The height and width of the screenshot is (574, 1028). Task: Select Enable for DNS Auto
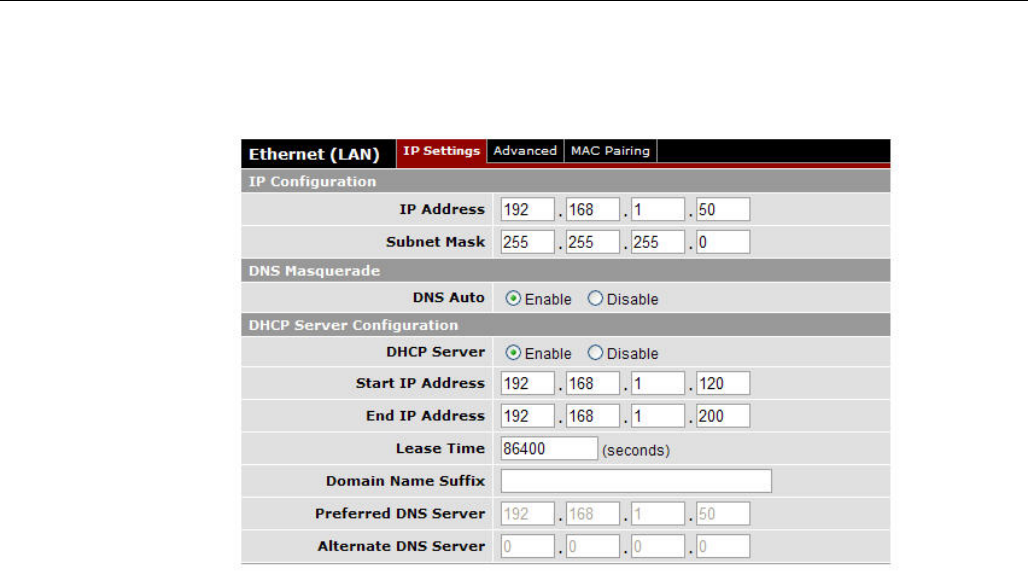(x=513, y=299)
